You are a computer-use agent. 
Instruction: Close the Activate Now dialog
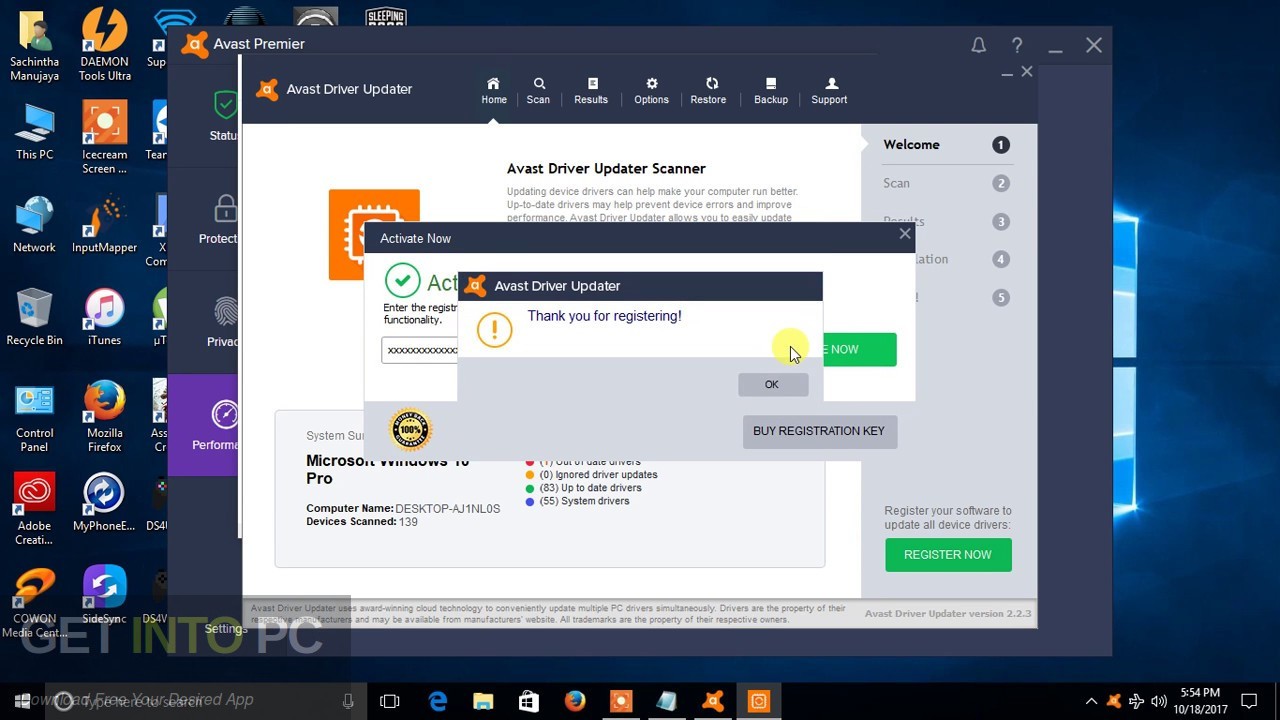pyautogui.click(x=905, y=233)
